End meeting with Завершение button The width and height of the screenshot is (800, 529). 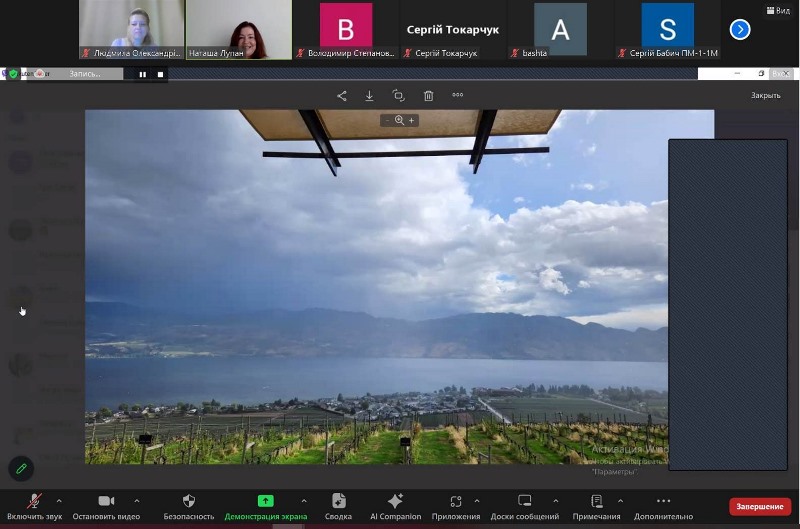click(x=760, y=507)
